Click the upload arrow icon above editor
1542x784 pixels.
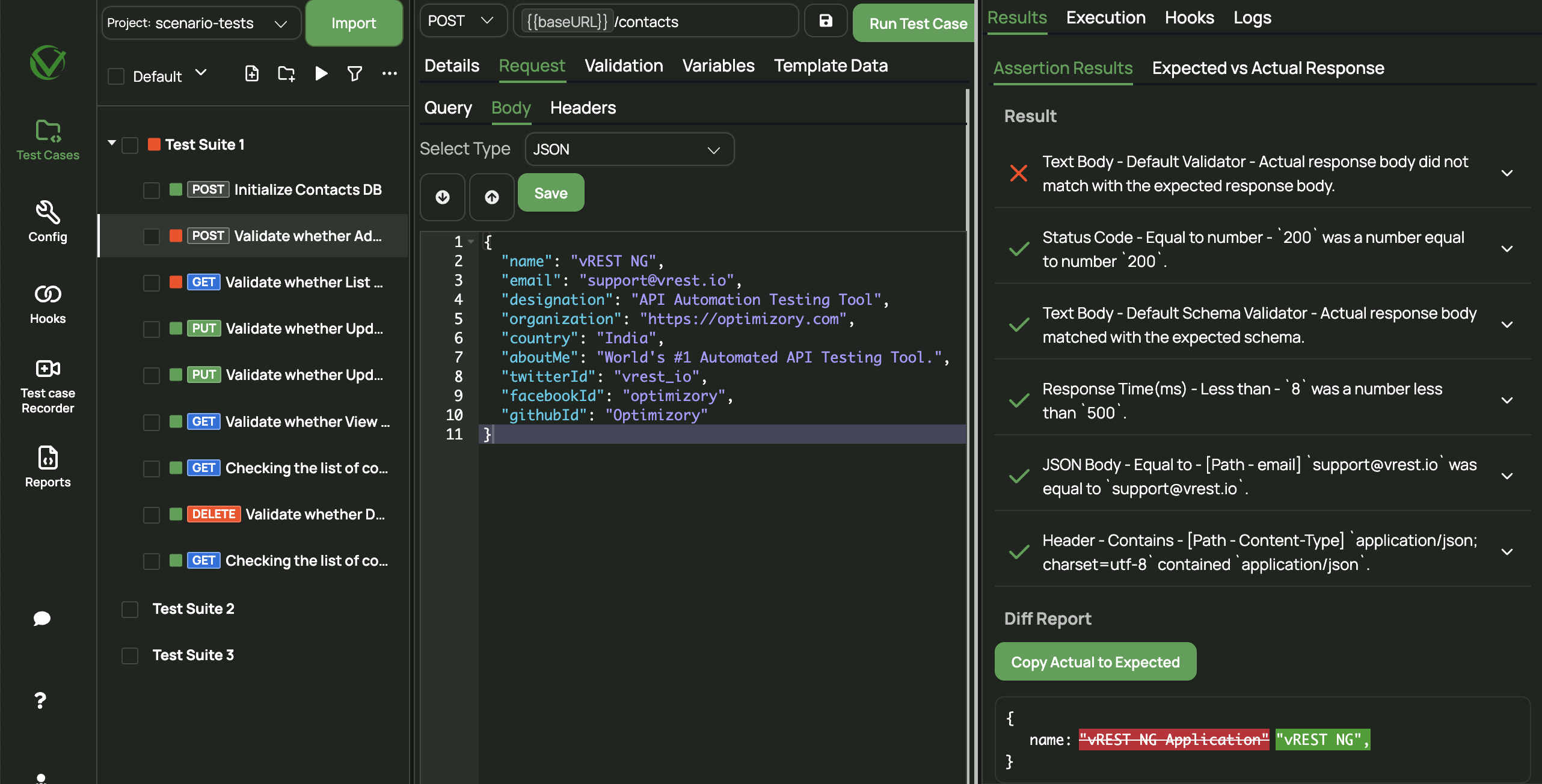point(492,197)
